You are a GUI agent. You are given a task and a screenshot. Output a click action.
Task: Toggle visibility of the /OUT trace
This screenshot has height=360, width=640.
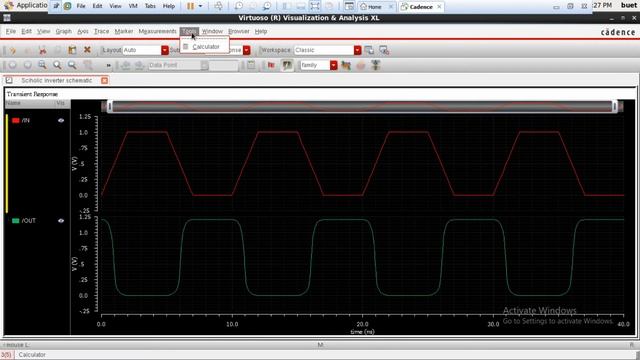[x=61, y=221]
